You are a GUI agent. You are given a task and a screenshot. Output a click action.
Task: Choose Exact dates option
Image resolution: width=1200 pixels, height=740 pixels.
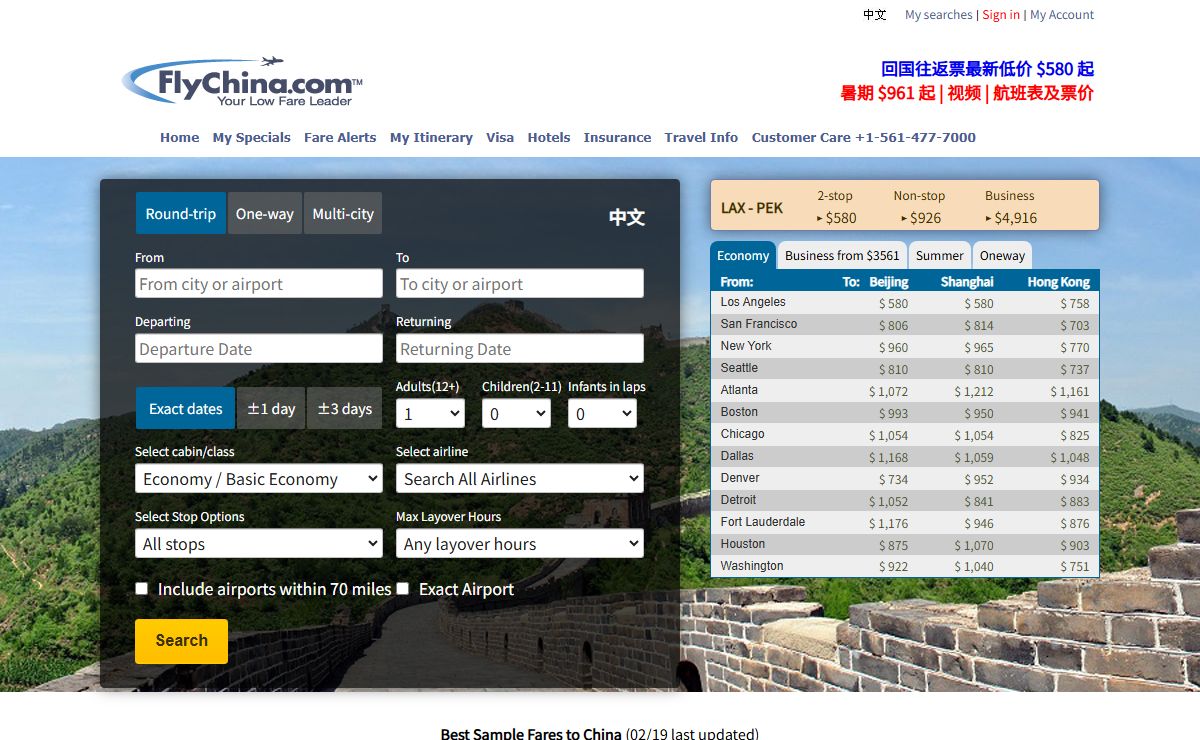[185, 408]
